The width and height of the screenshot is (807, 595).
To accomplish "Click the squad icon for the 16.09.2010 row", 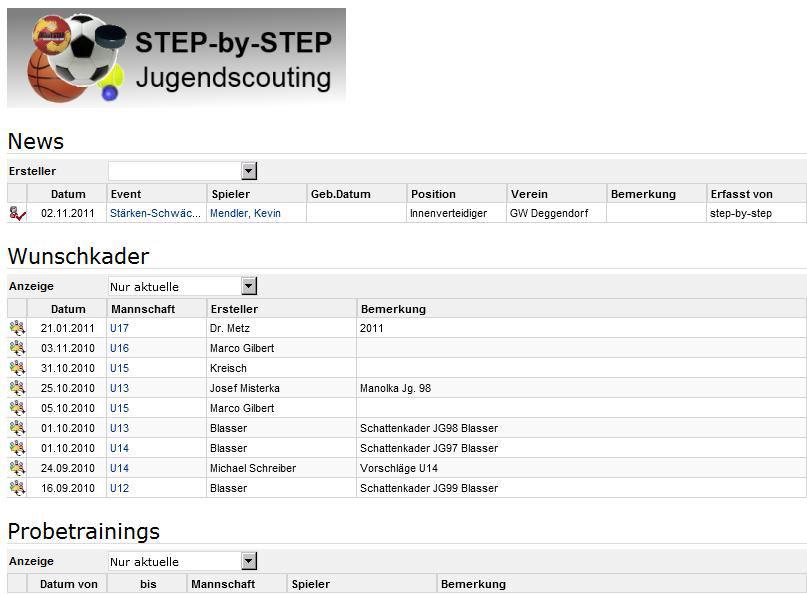I will [17, 488].
